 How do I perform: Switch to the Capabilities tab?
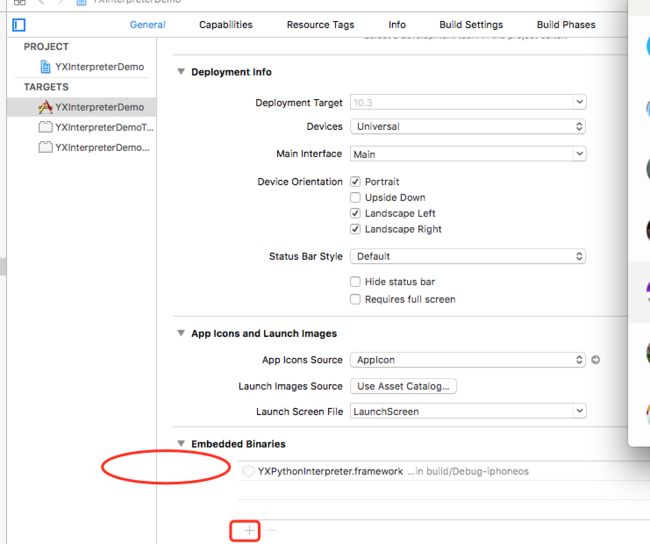pyautogui.click(x=226, y=24)
